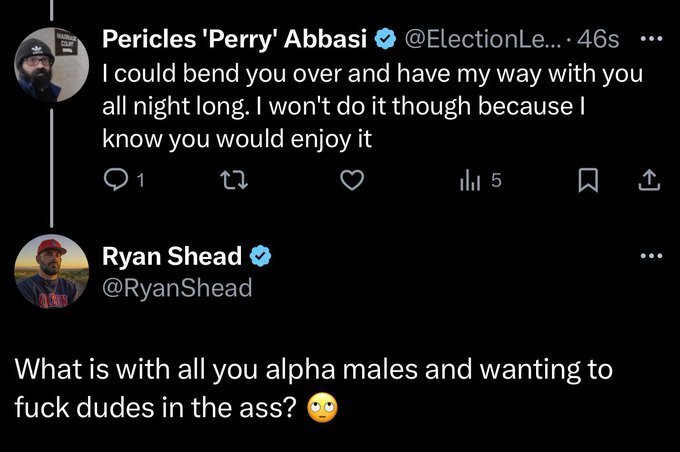Screen dimensions: 680x452
Task: Open Perry Abbasi's profile picture
Action: click(53, 68)
